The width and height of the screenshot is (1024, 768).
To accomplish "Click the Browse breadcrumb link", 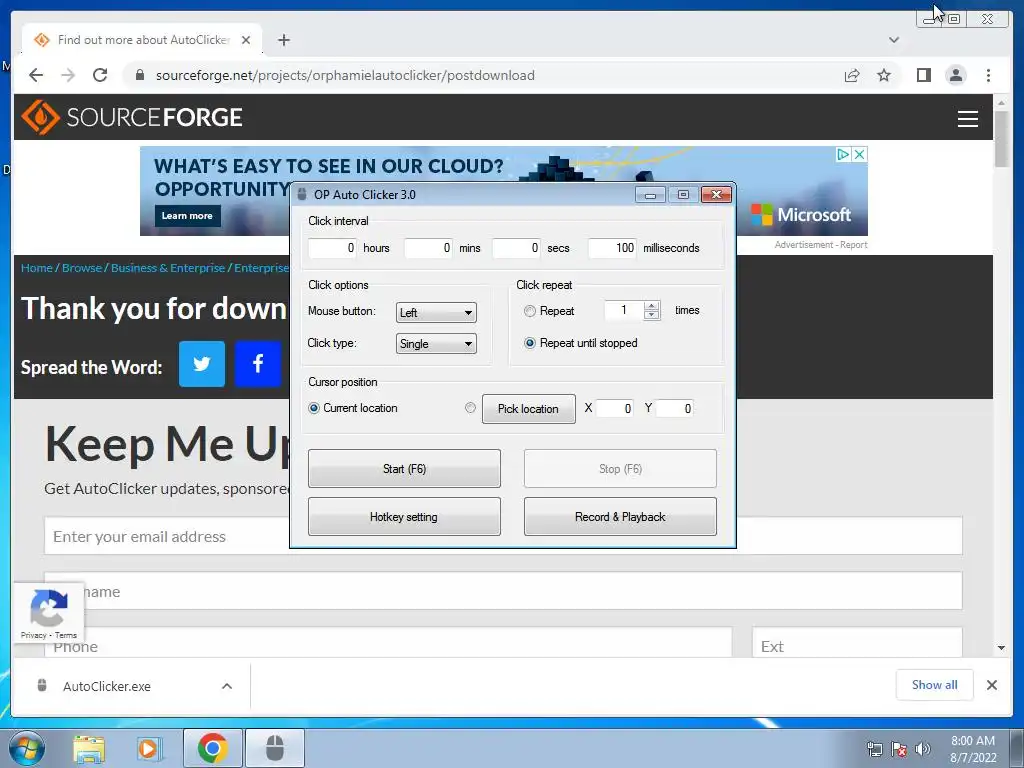I will (x=82, y=268).
